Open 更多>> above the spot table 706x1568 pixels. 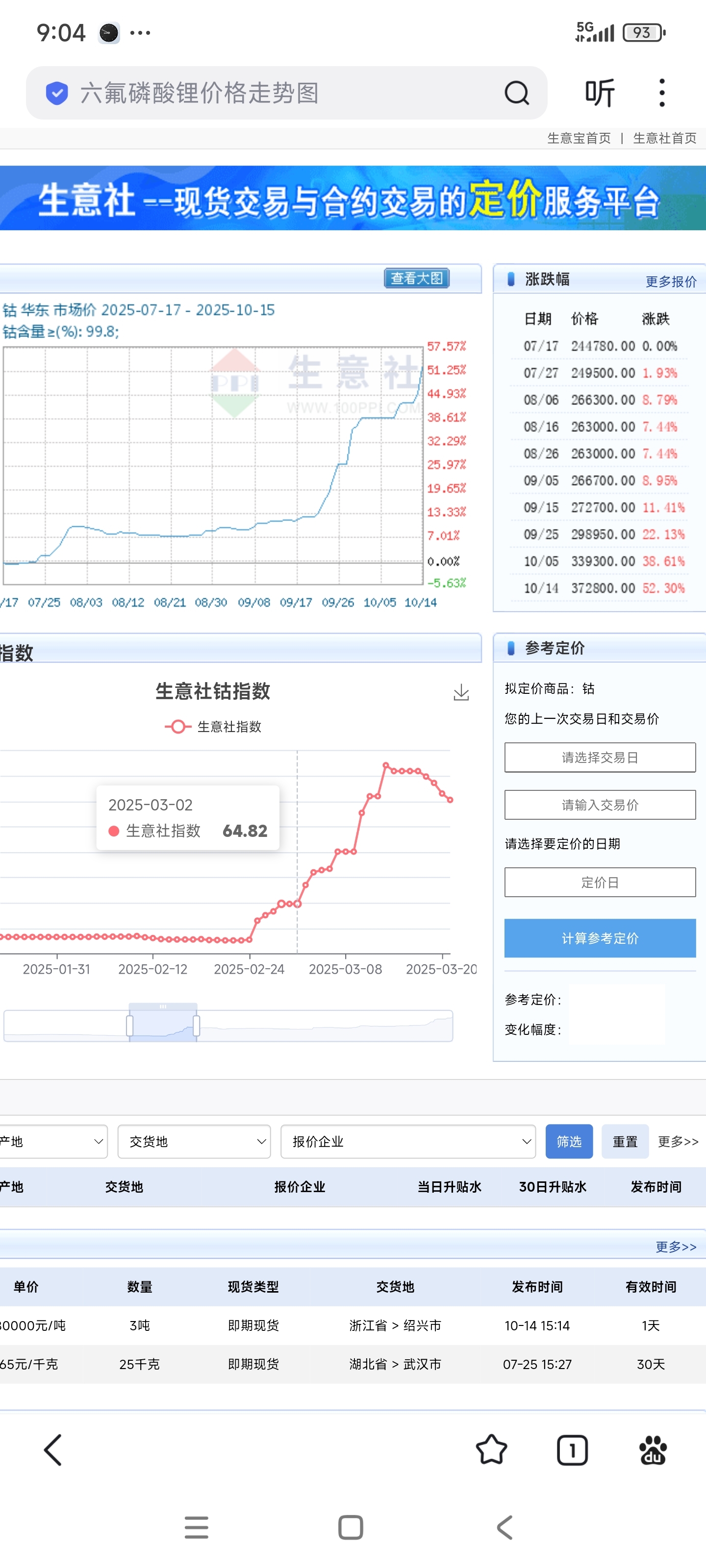[x=676, y=1247]
